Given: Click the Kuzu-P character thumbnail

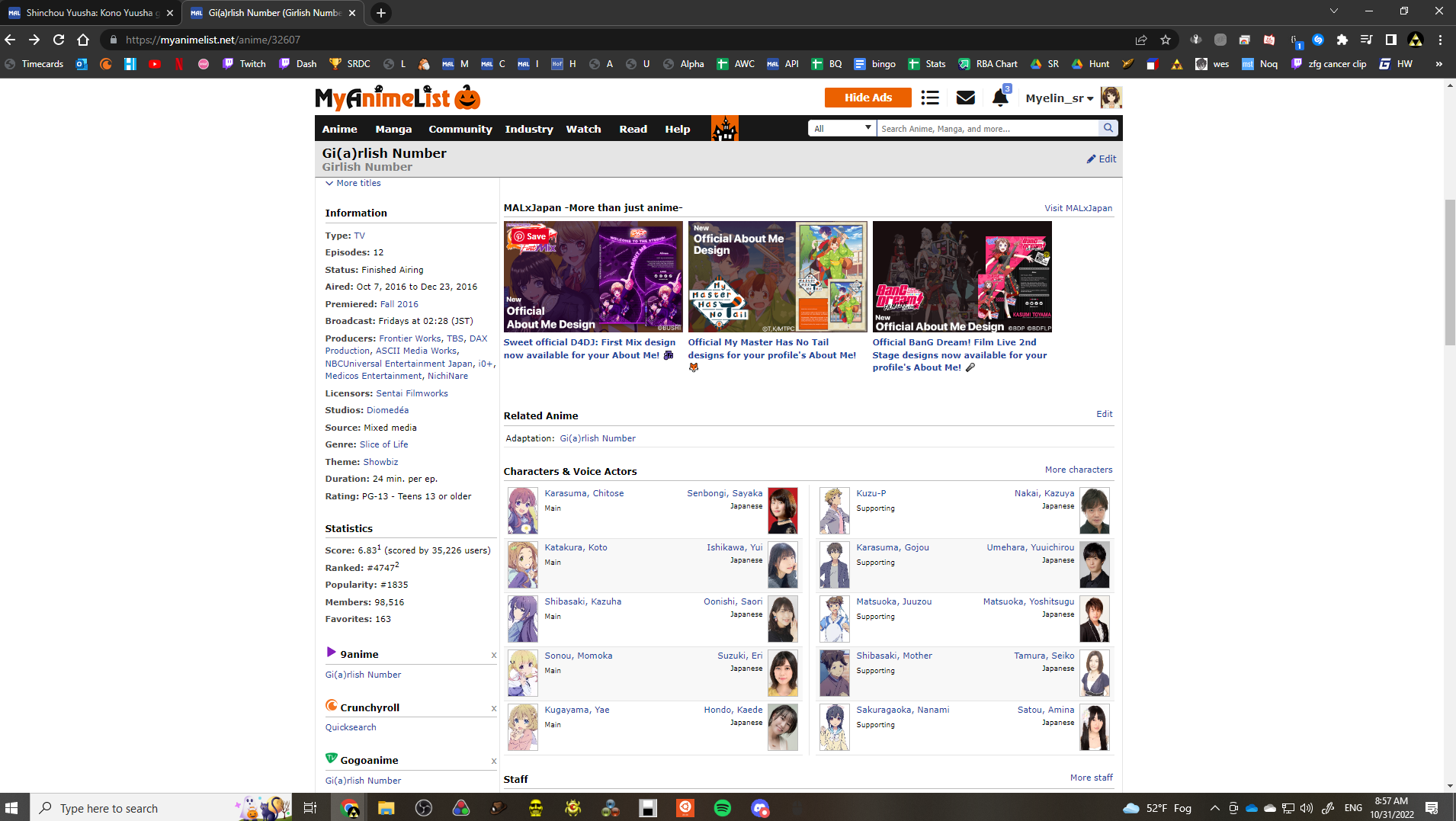Looking at the screenshot, I should tap(834, 511).
